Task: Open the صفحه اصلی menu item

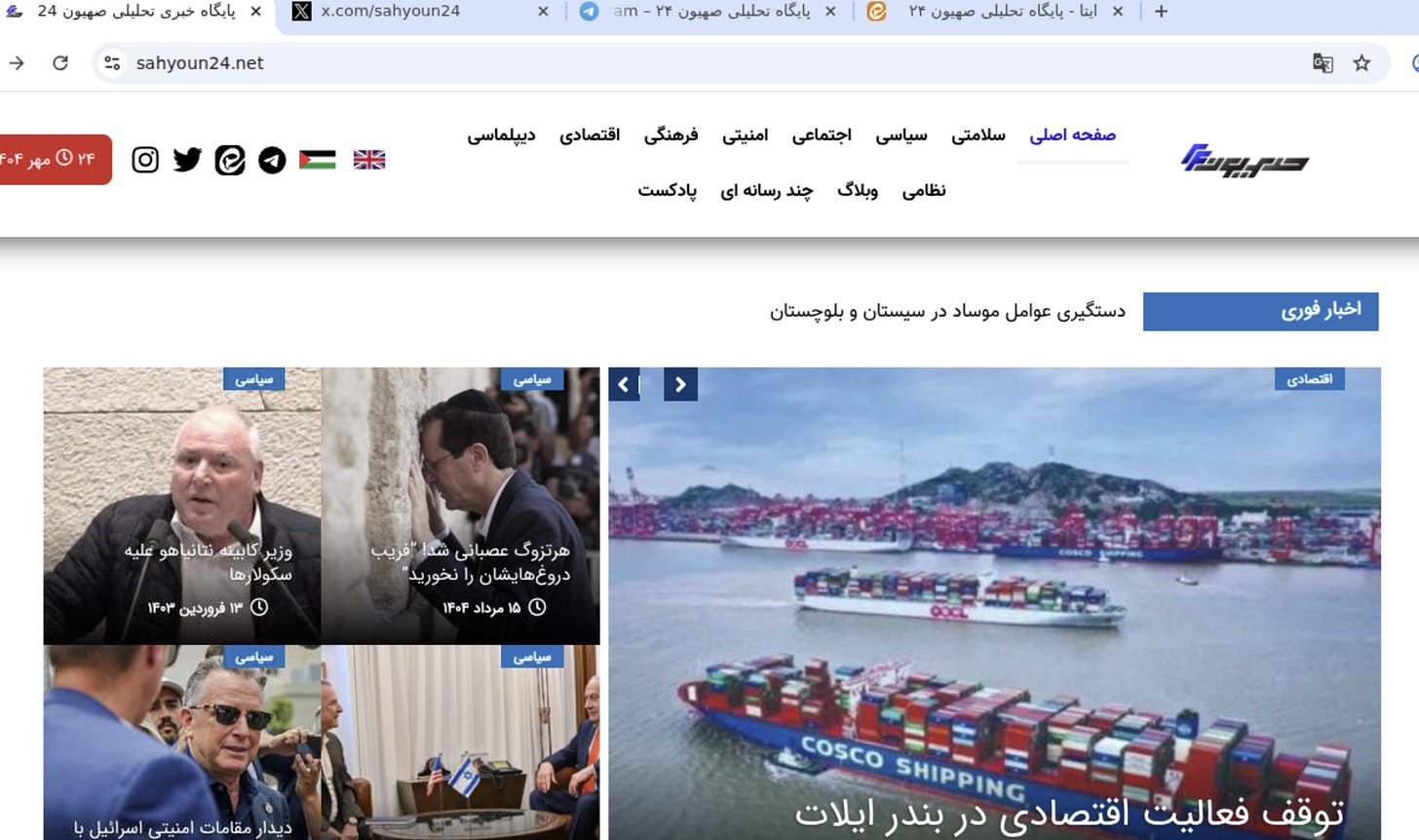Action: point(1072,135)
